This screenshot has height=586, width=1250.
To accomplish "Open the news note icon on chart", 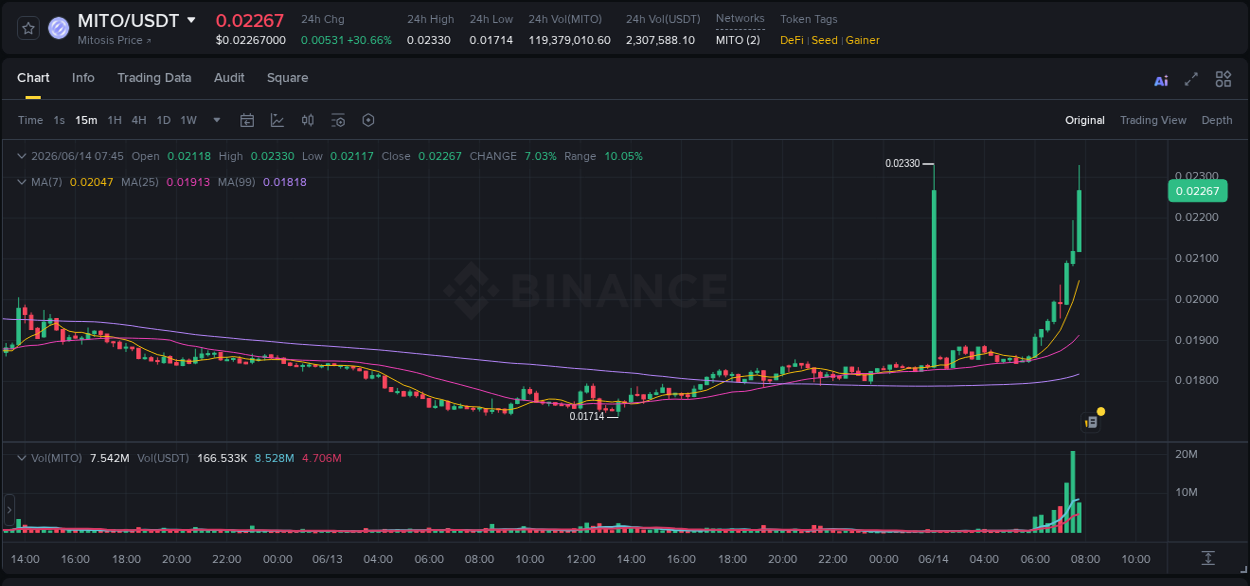I will tap(1092, 422).
